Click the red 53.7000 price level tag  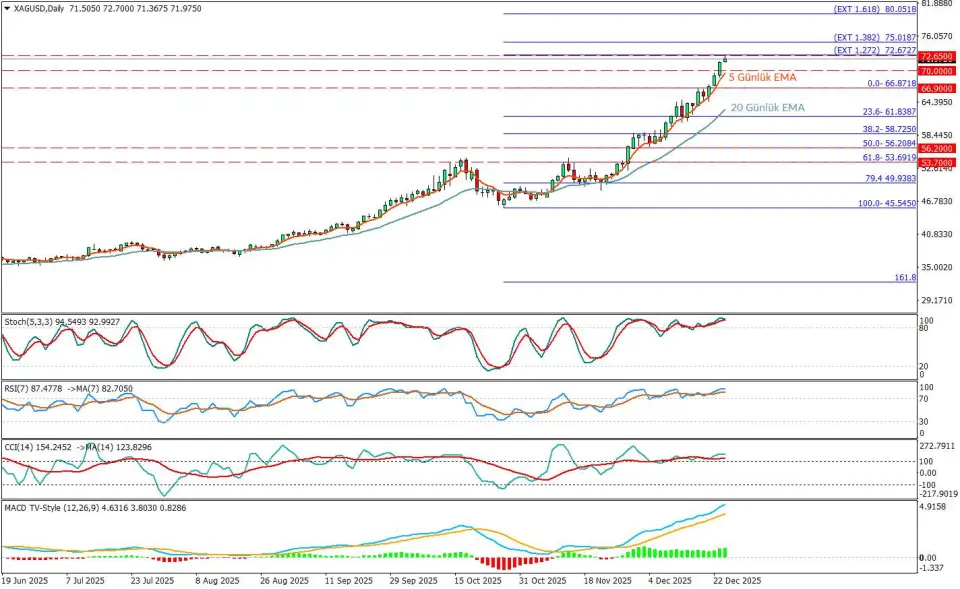[938, 162]
